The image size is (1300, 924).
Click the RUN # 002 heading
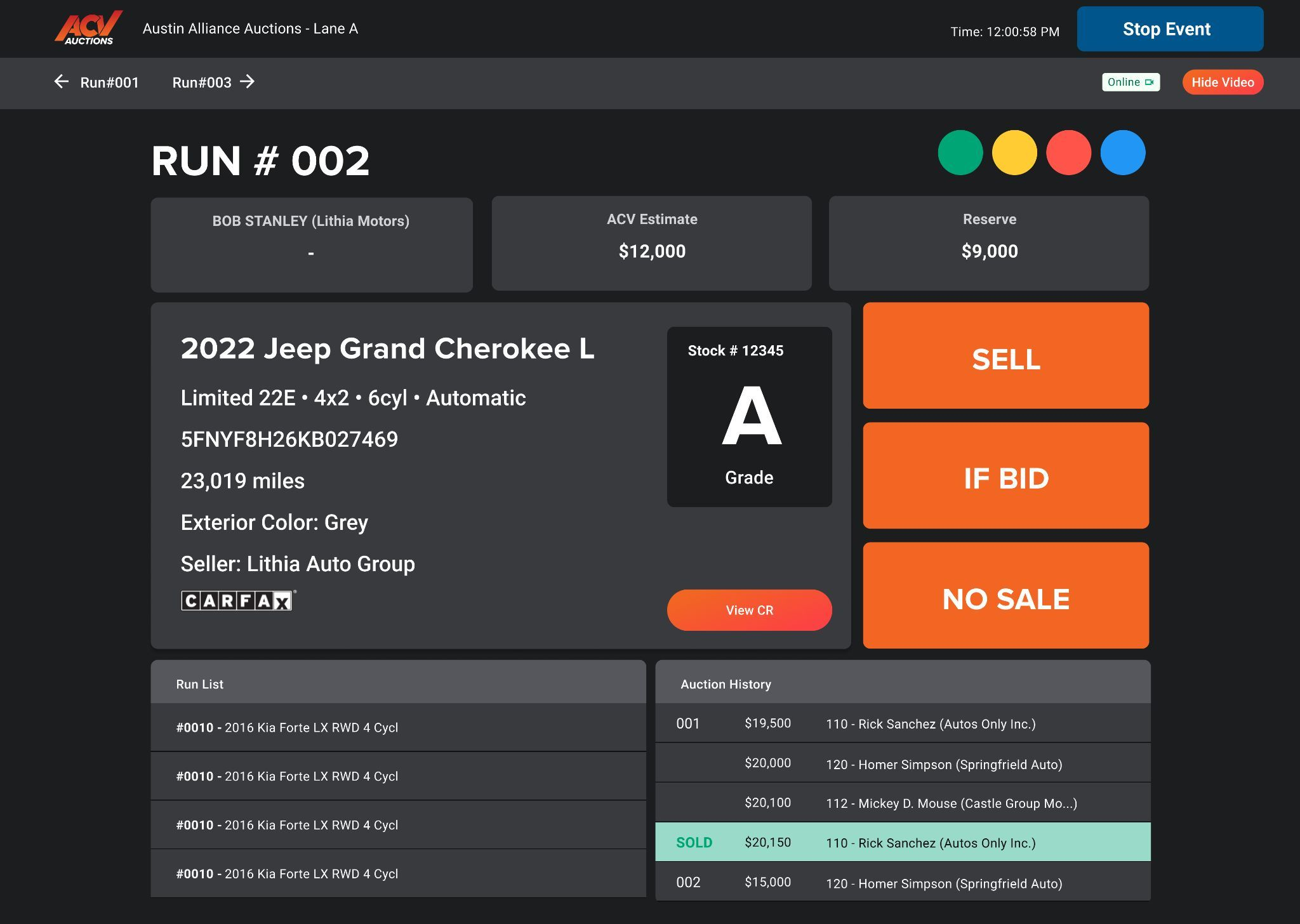pos(260,161)
